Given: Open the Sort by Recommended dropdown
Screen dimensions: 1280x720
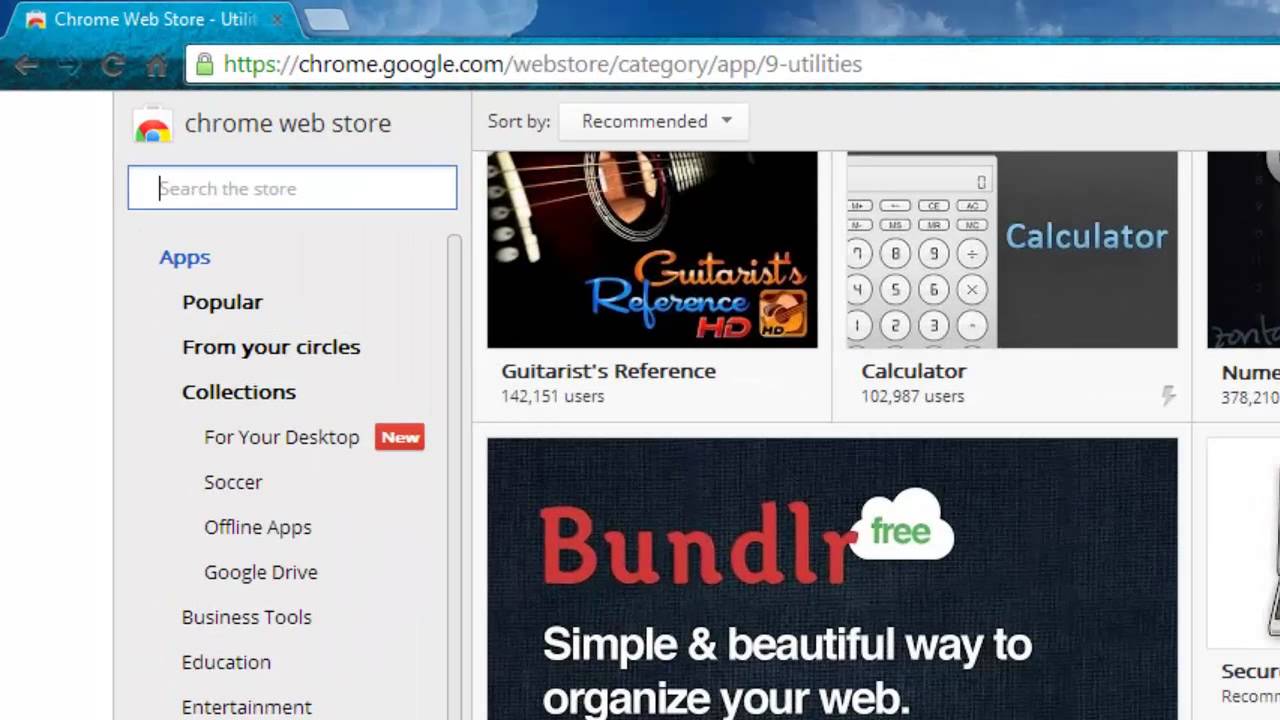Looking at the screenshot, I should click(x=656, y=121).
